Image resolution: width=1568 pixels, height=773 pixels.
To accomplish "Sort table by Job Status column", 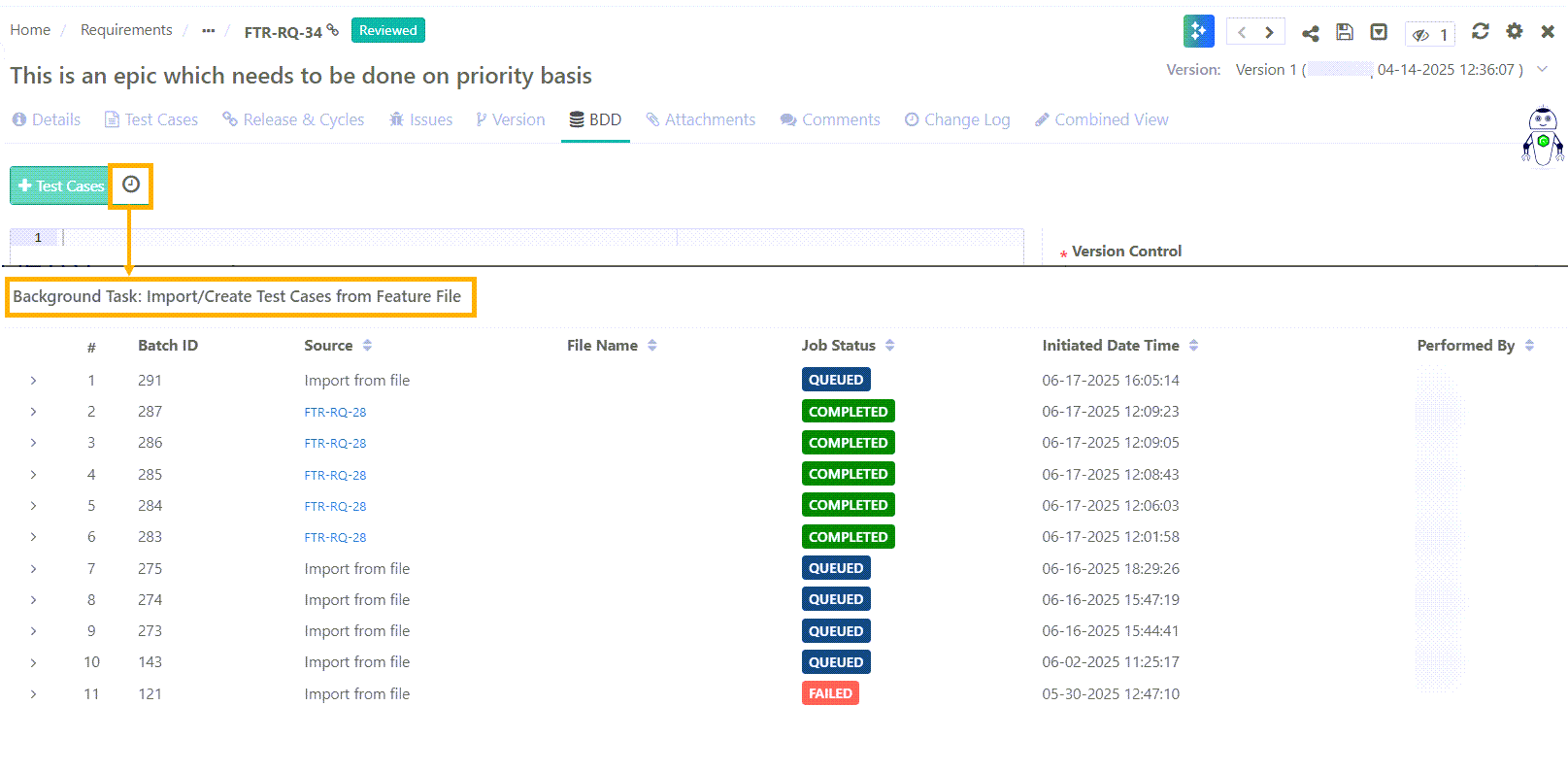I will (x=889, y=346).
